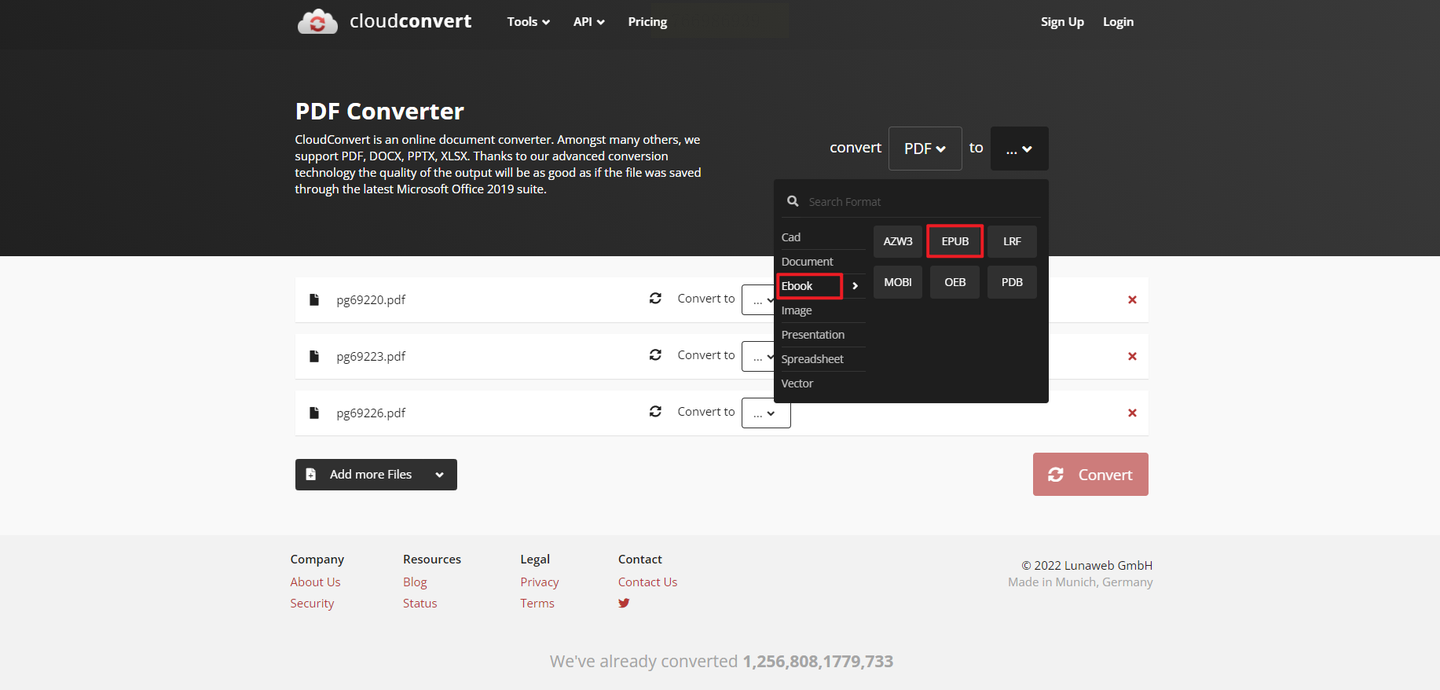Viewport: 1440px width, 690px height.
Task: Click the file icon next to pg69223.pdf
Action: (314, 357)
